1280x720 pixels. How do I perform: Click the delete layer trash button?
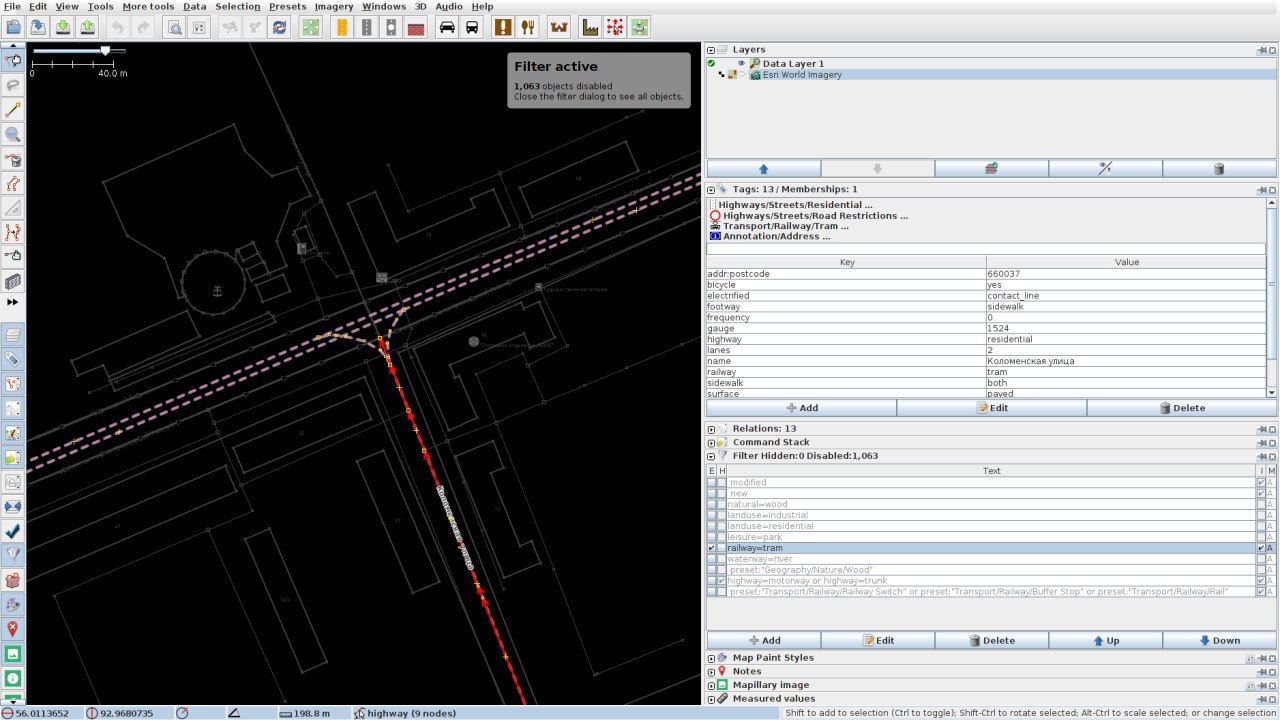point(1219,169)
